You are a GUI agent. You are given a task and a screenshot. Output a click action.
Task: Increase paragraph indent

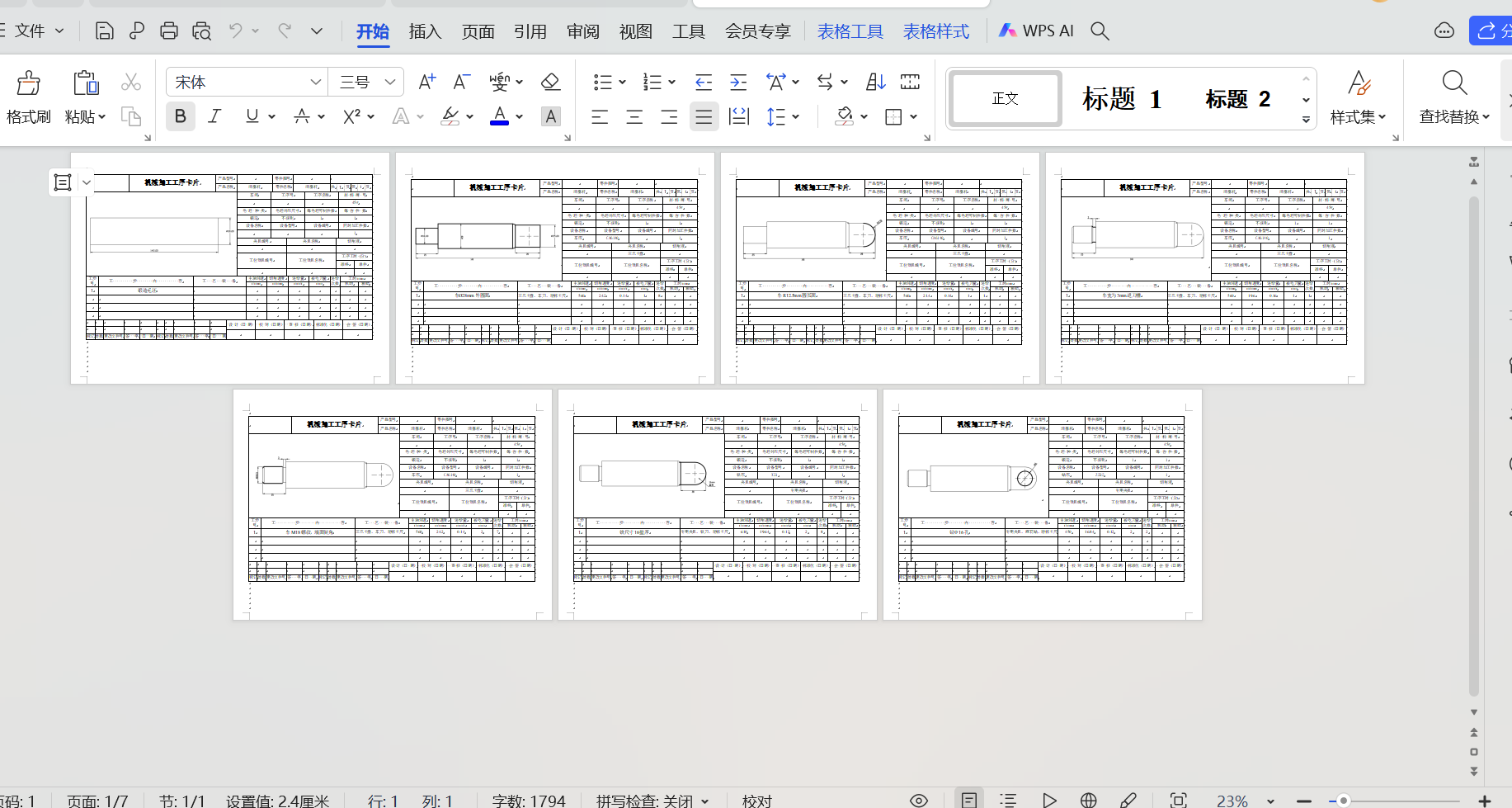click(x=738, y=82)
